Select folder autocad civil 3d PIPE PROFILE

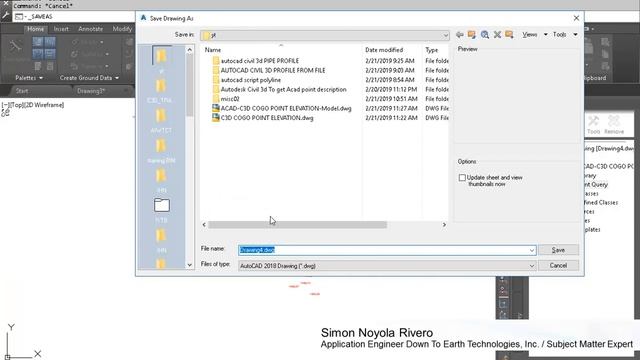click(x=260, y=61)
